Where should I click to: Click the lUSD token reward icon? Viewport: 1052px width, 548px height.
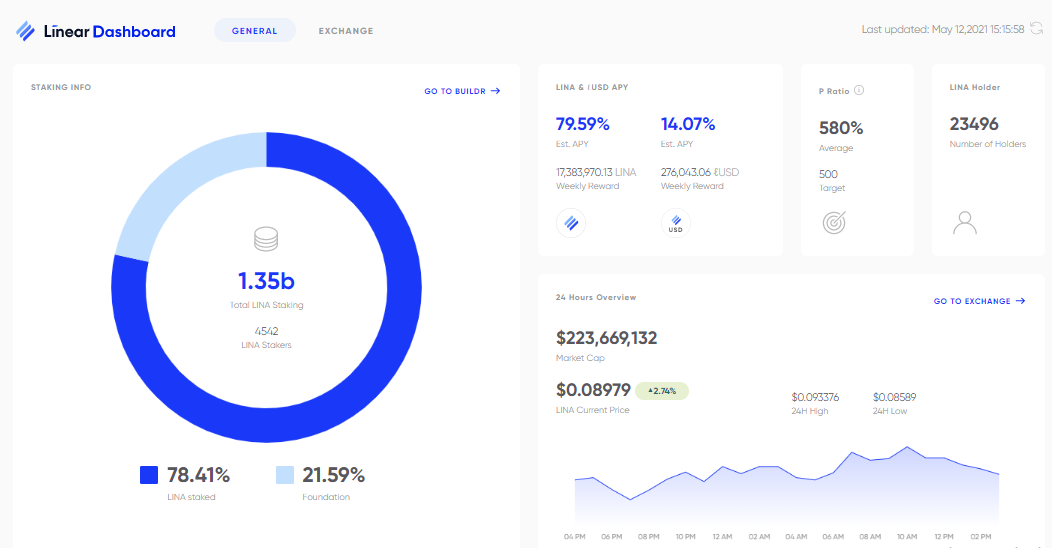(676, 223)
